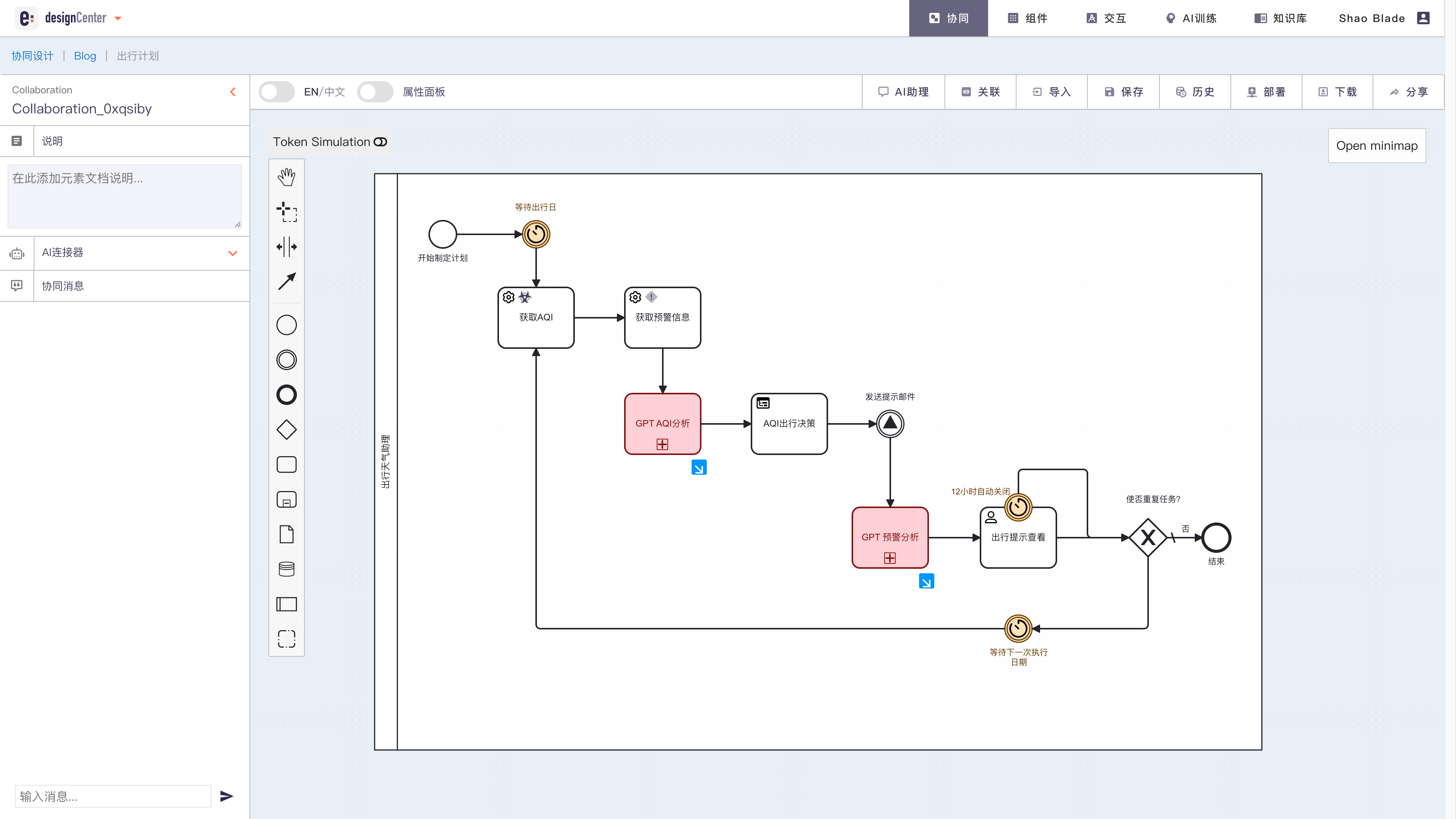Image resolution: width=1456 pixels, height=819 pixels.
Task: Open the Shao Blade user menu
Action: tap(1384, 18)
